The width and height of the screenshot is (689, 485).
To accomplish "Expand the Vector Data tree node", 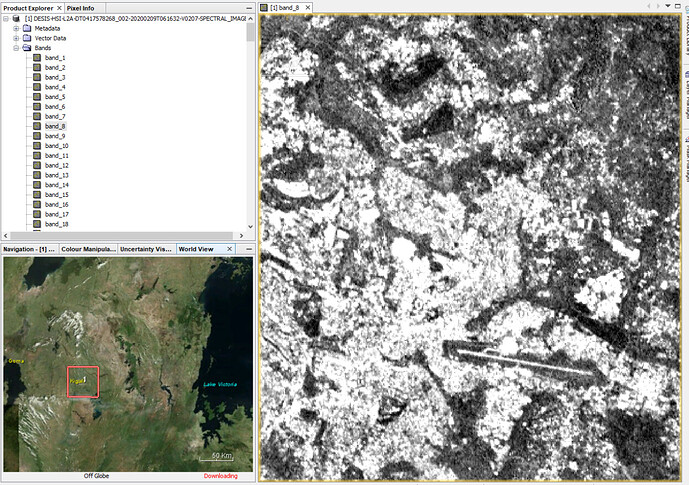I will pos(16,38).
